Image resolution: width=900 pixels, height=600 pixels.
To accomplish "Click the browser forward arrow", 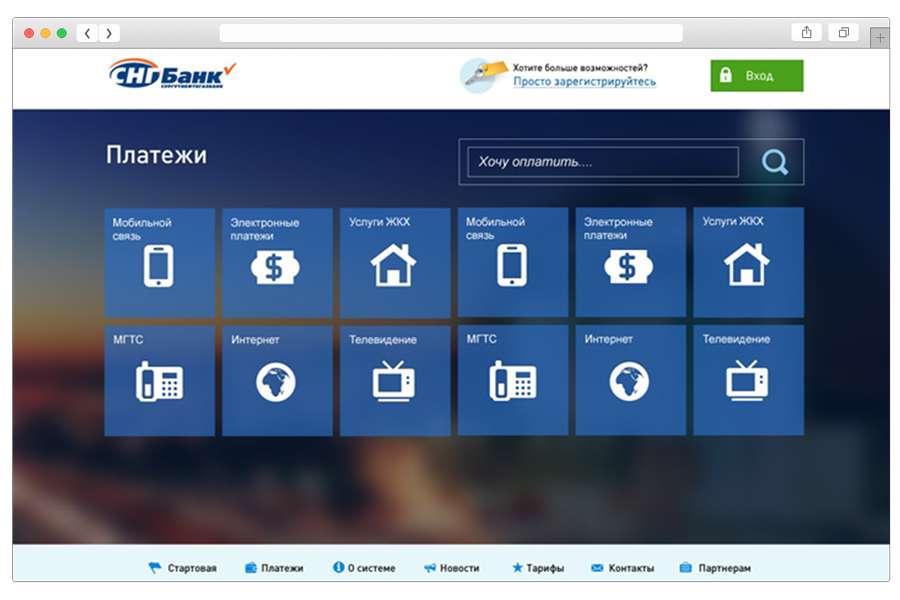I will click(109, 33).
